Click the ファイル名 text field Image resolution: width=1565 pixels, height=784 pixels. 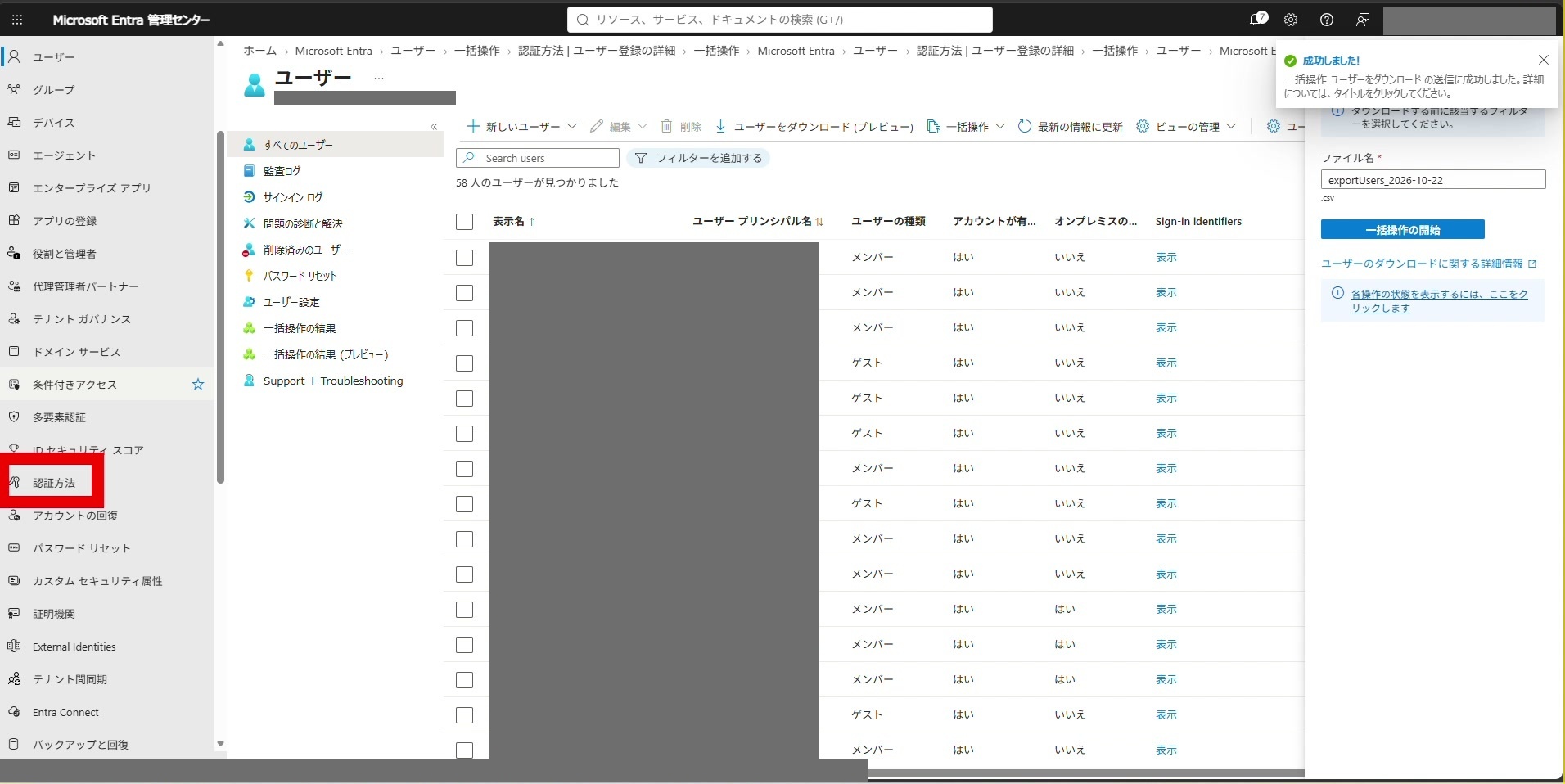point(1433,180)
